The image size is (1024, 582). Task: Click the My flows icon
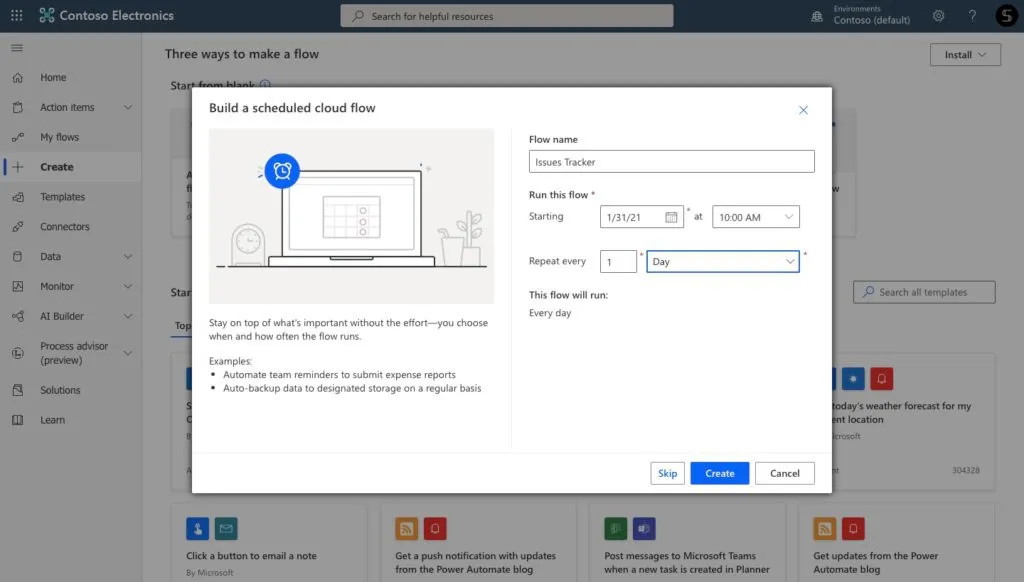pos(18,137)
